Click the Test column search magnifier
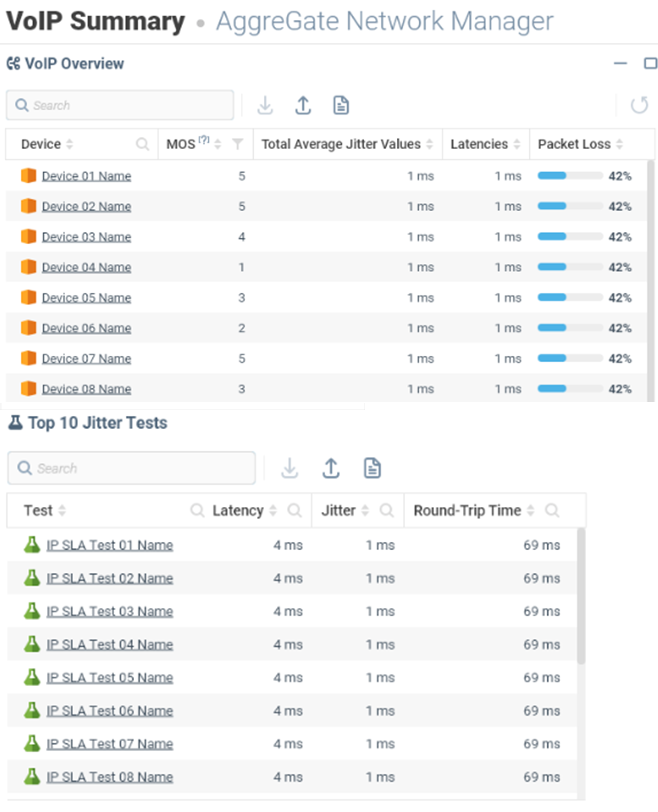Screen dimensions: 658x812 click(197, 511)
